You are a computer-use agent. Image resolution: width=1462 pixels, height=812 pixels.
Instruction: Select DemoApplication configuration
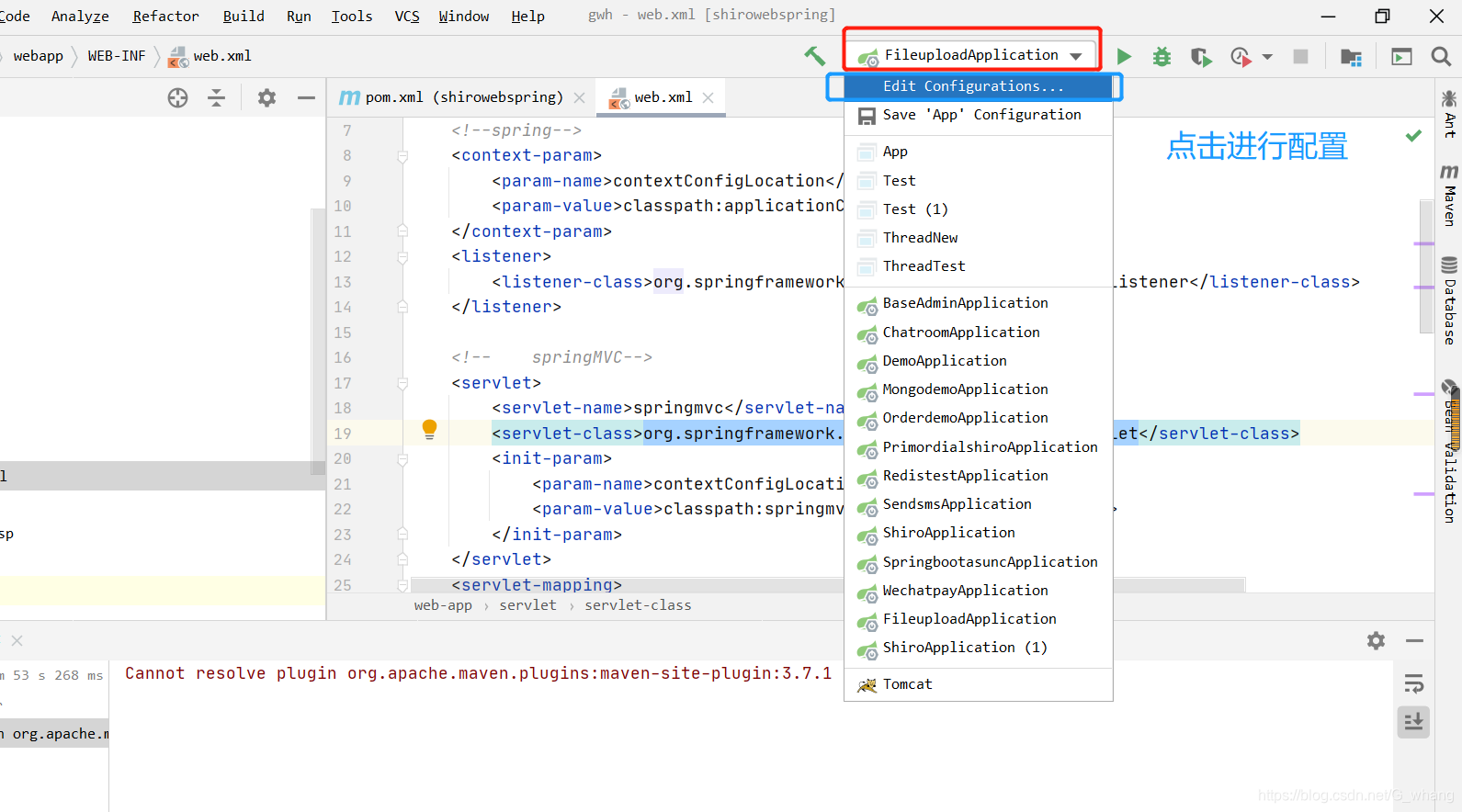coord(979,361)
